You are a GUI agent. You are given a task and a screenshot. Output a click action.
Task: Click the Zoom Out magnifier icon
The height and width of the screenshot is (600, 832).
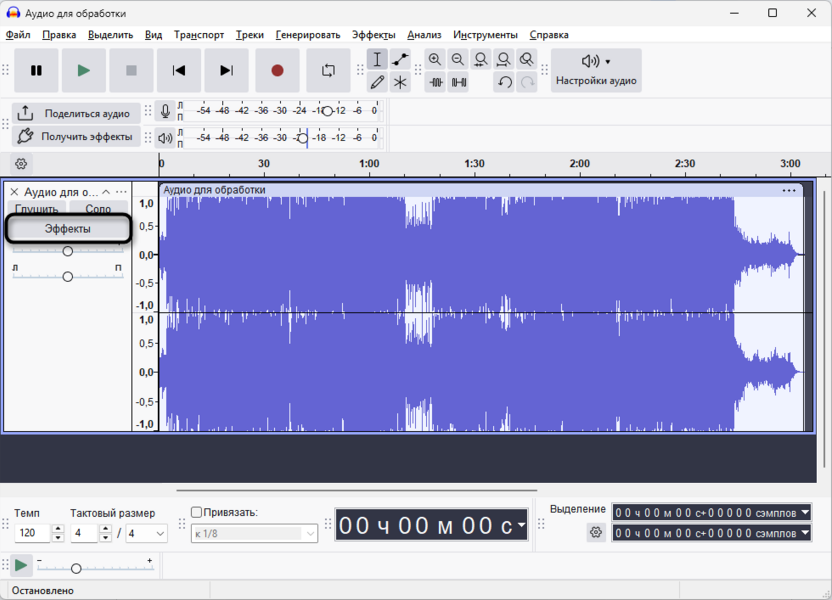pos(458,59)
